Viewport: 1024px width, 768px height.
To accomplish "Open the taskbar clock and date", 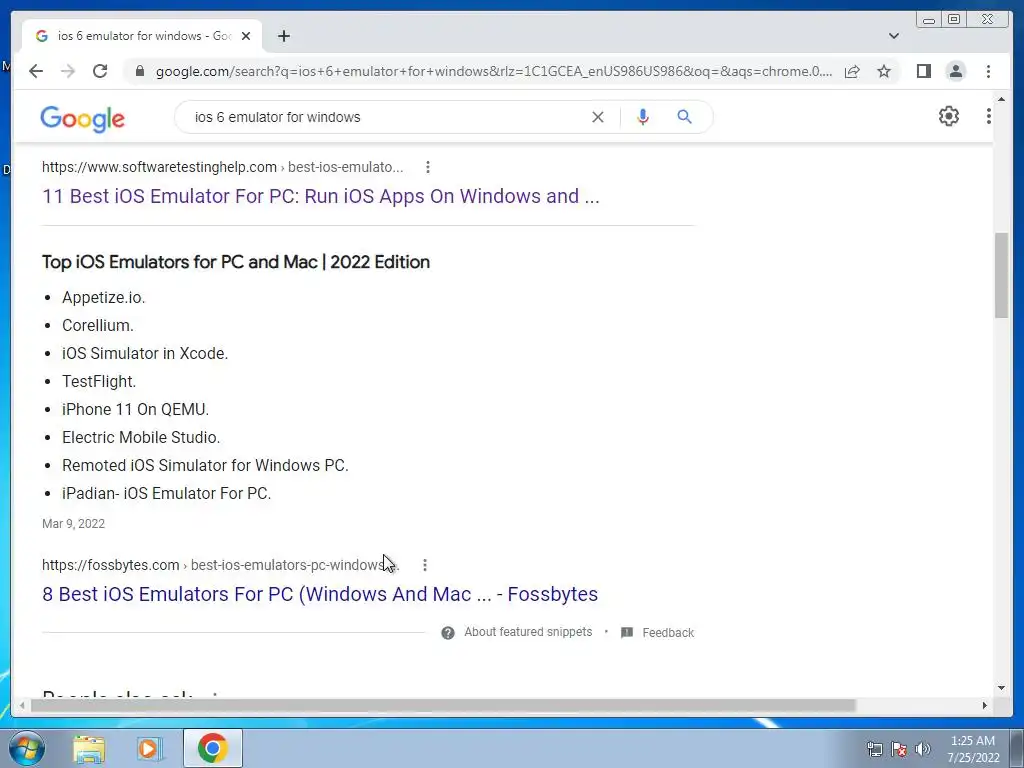I will coord(973,749).
